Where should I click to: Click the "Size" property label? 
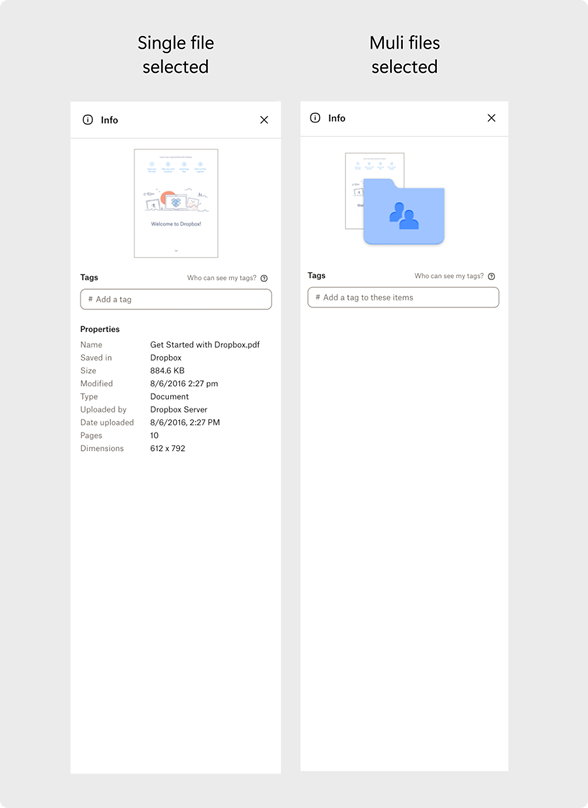(88, 371)
